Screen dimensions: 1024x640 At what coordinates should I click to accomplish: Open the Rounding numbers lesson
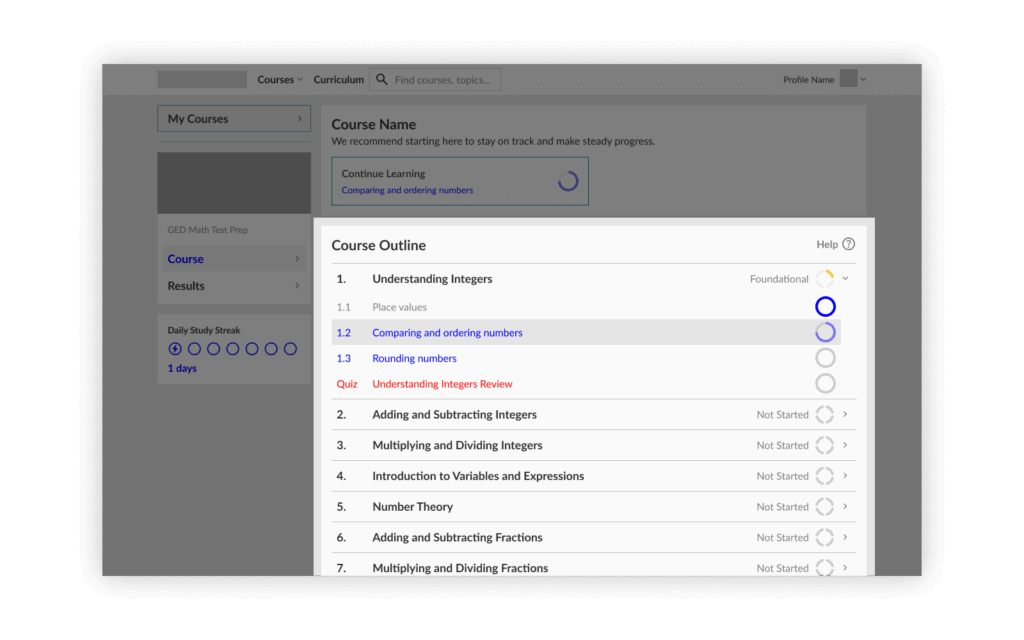pos(414,358)
